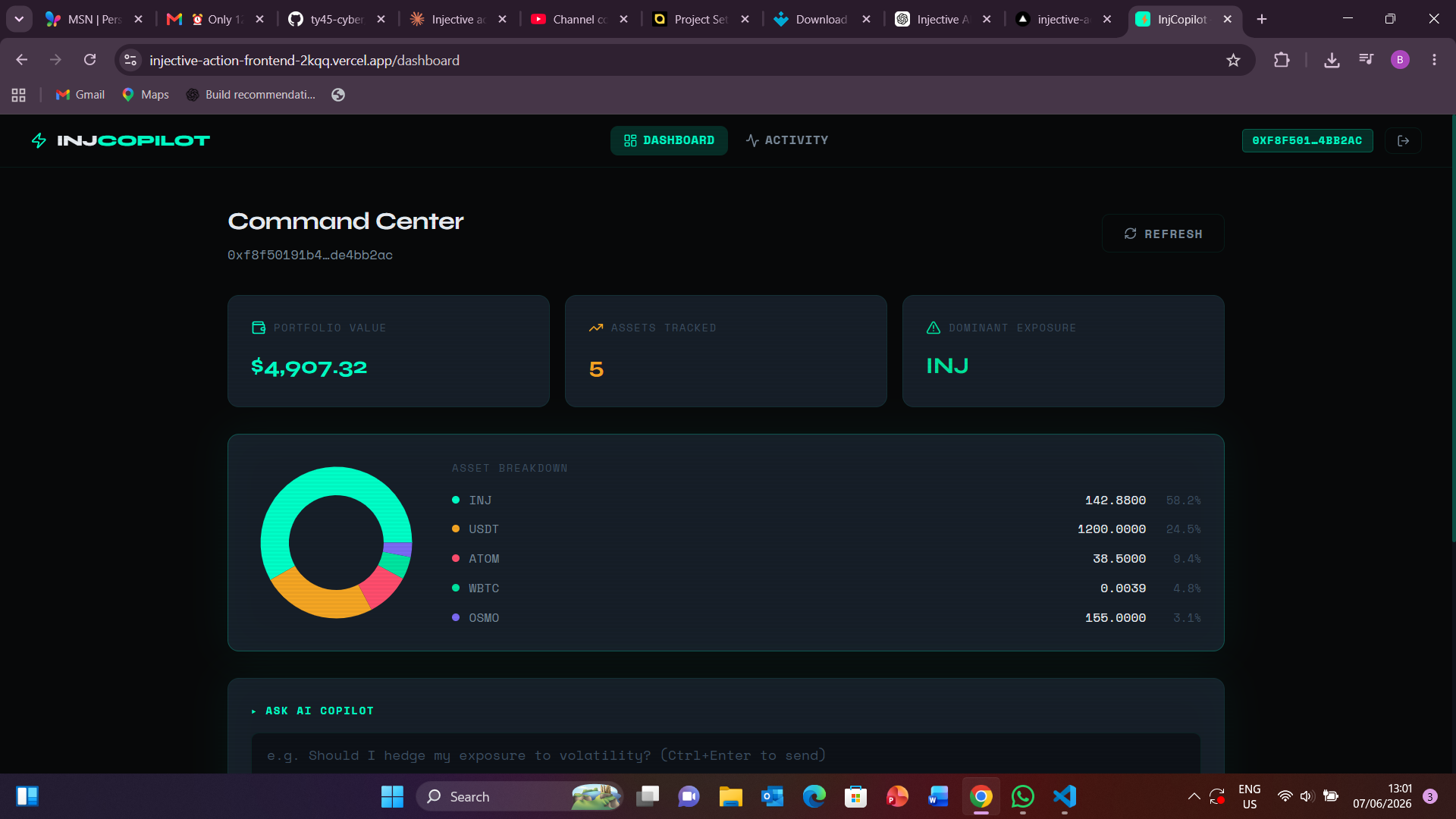Open the browser tab search dropdown
The height and width of the screenshot is (819, 1456).
point(19,19)
